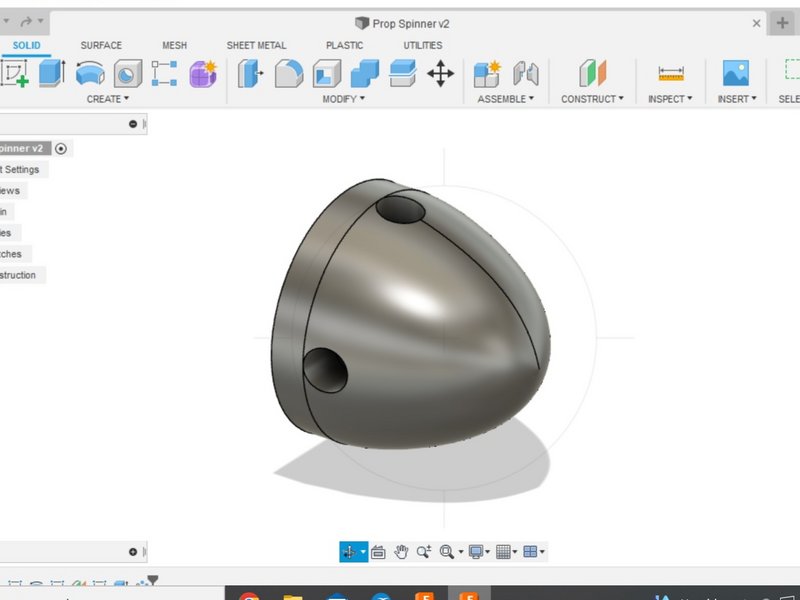Select the Document Settings browser row

(23, 169)
